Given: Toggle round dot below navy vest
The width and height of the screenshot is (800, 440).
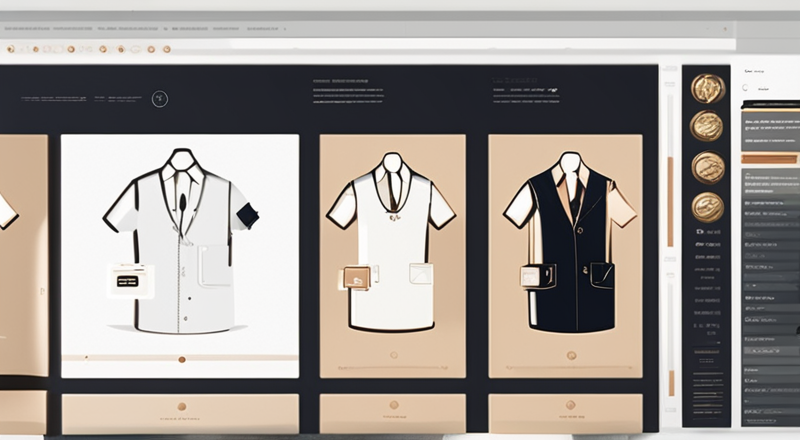Looking at the screenshot, I should [570, 355].
